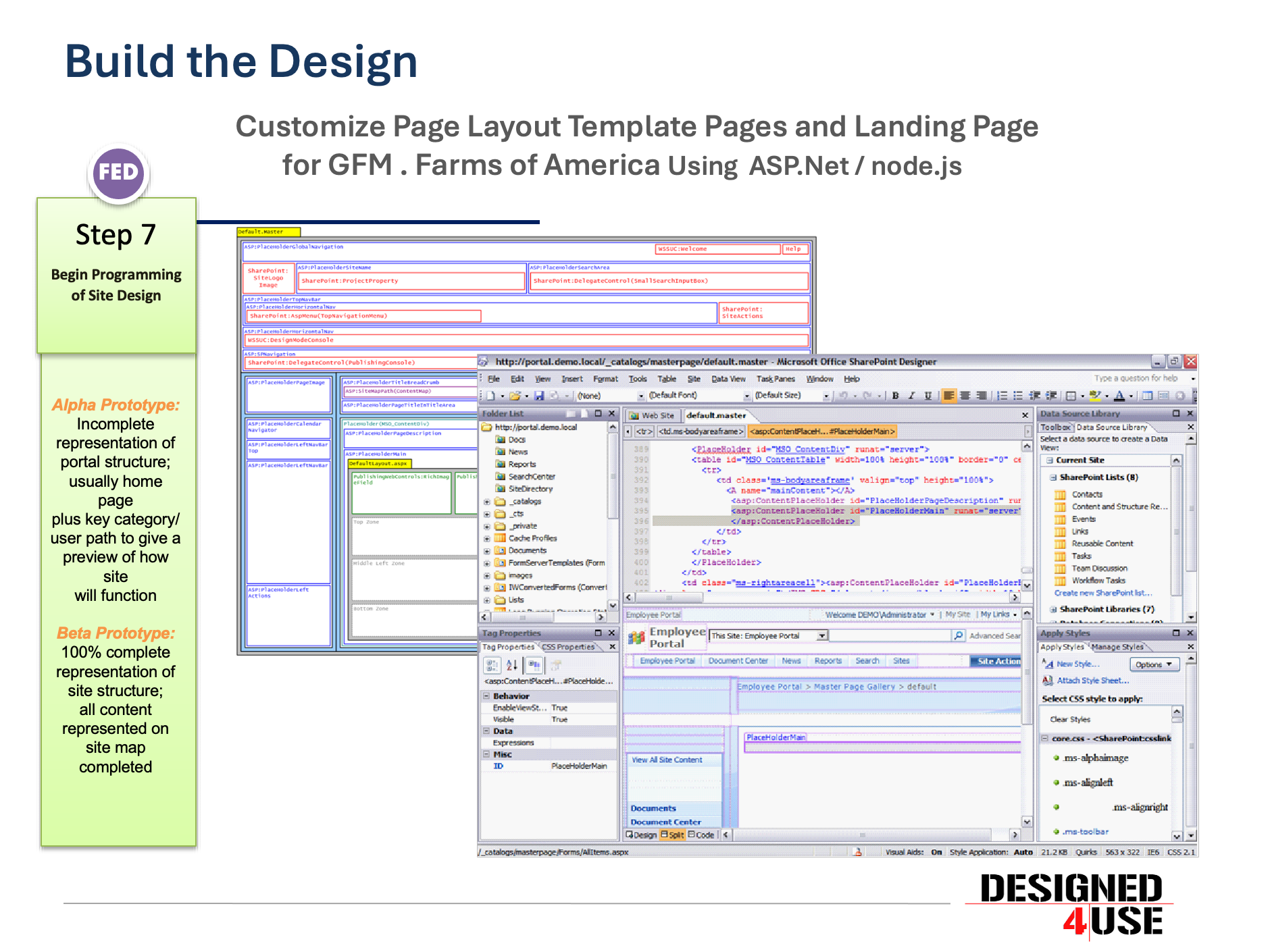
Task: Click the Folder List vertical scrollbar
Action: pyautogui.click(x=613, y=517)
